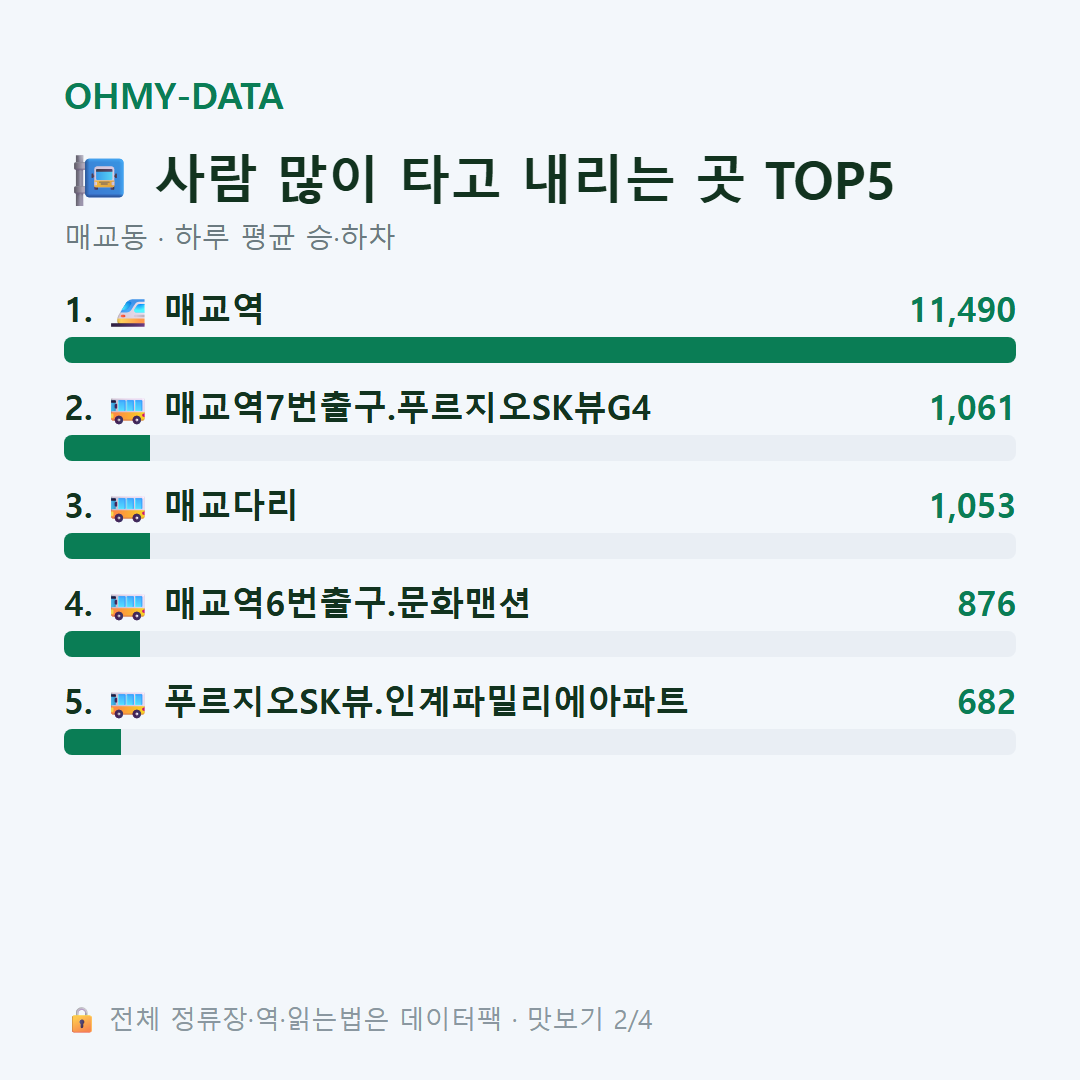Click the bus icon beside 푸르지오SK뷰.인계파밀리에아파트
This screenshot has height=1080, width=1080.
click(x=128, y=704)
